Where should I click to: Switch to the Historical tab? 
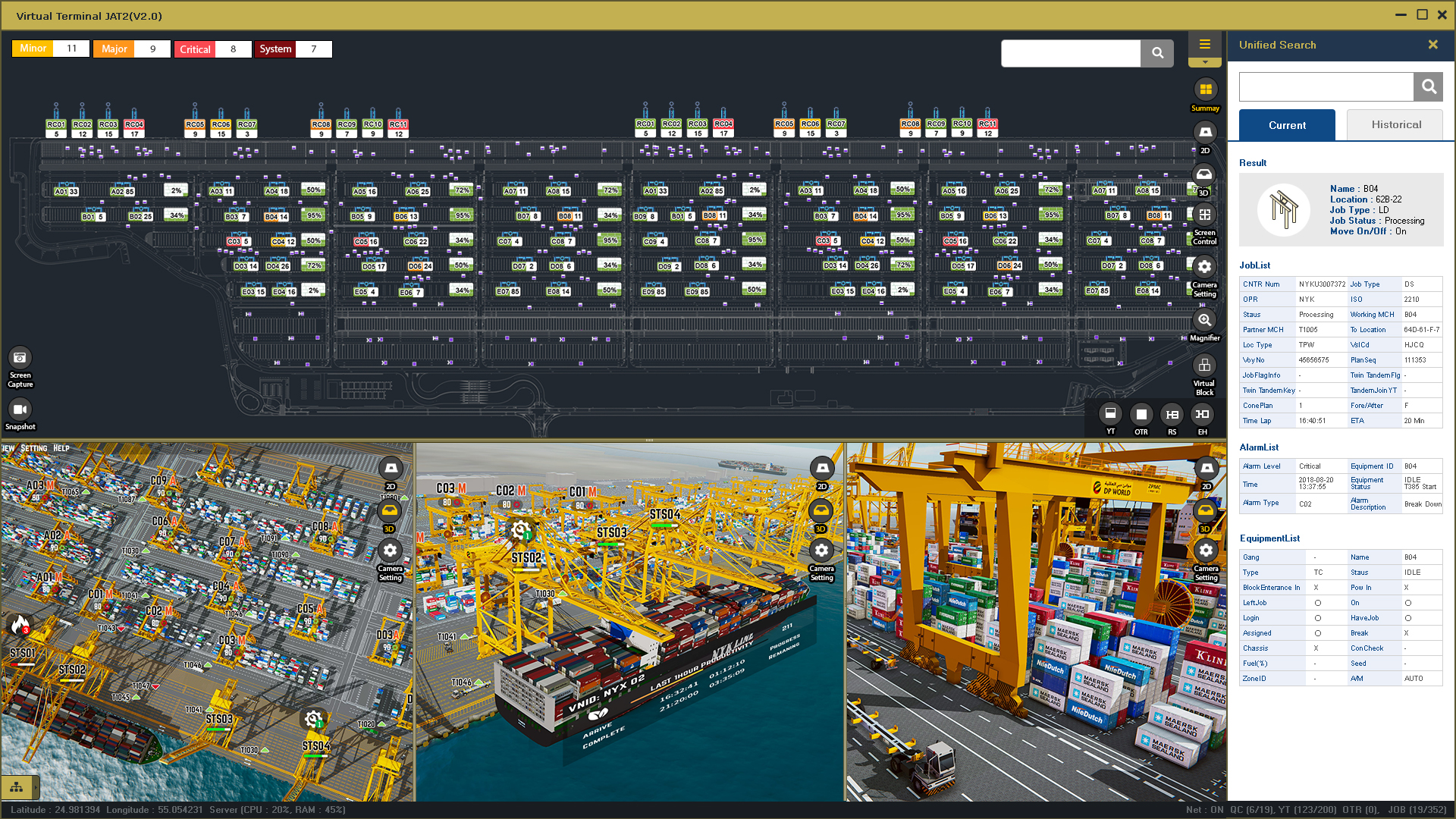1395,125
